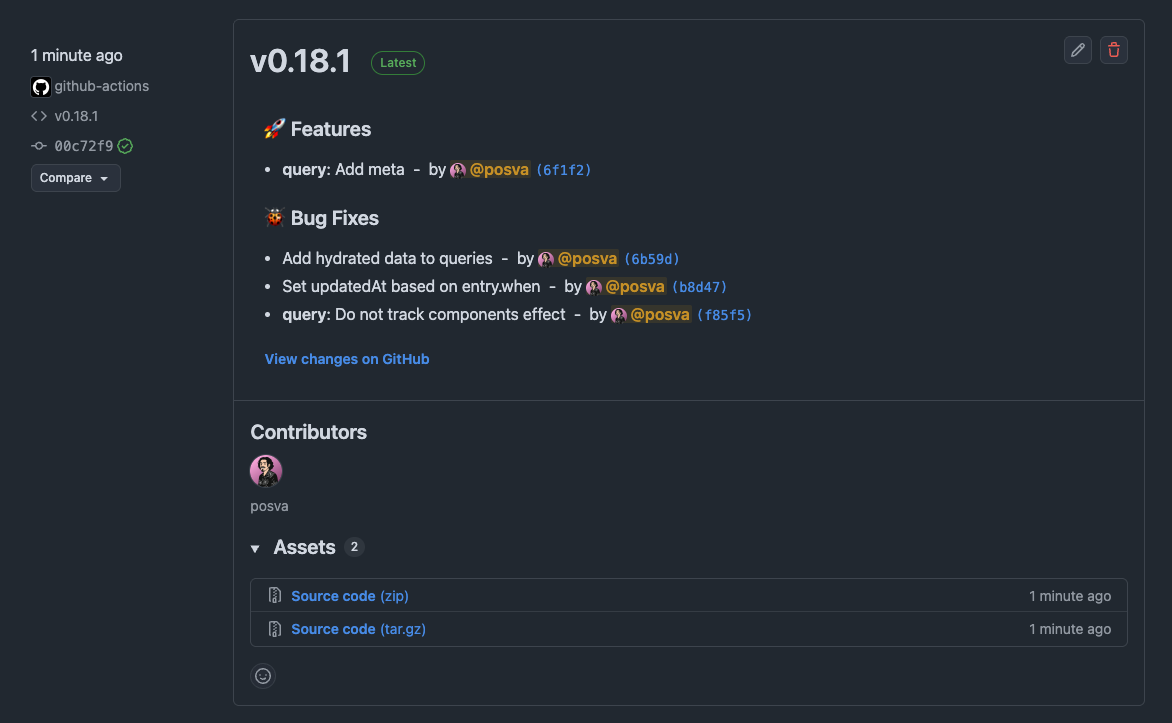Download Source code (zip)
This screenshot has height=723, width=1172.
pyautogui.click(x=350, y=596)
